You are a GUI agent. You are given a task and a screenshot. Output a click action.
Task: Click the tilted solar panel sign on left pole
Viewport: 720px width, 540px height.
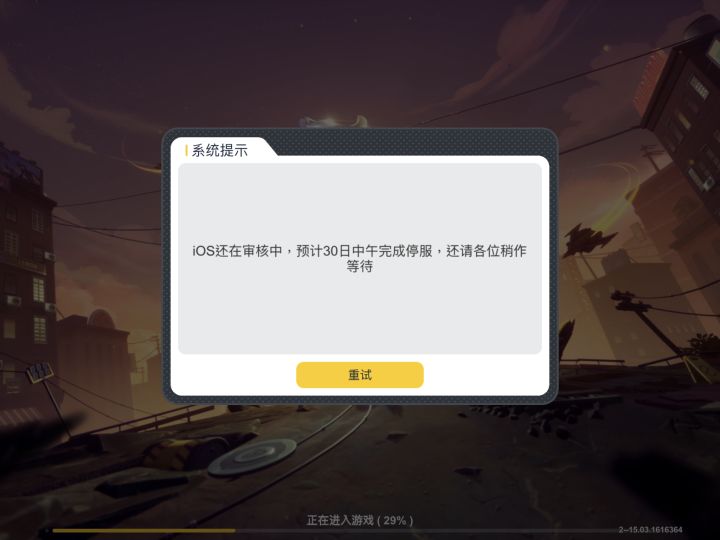(40, 371)
